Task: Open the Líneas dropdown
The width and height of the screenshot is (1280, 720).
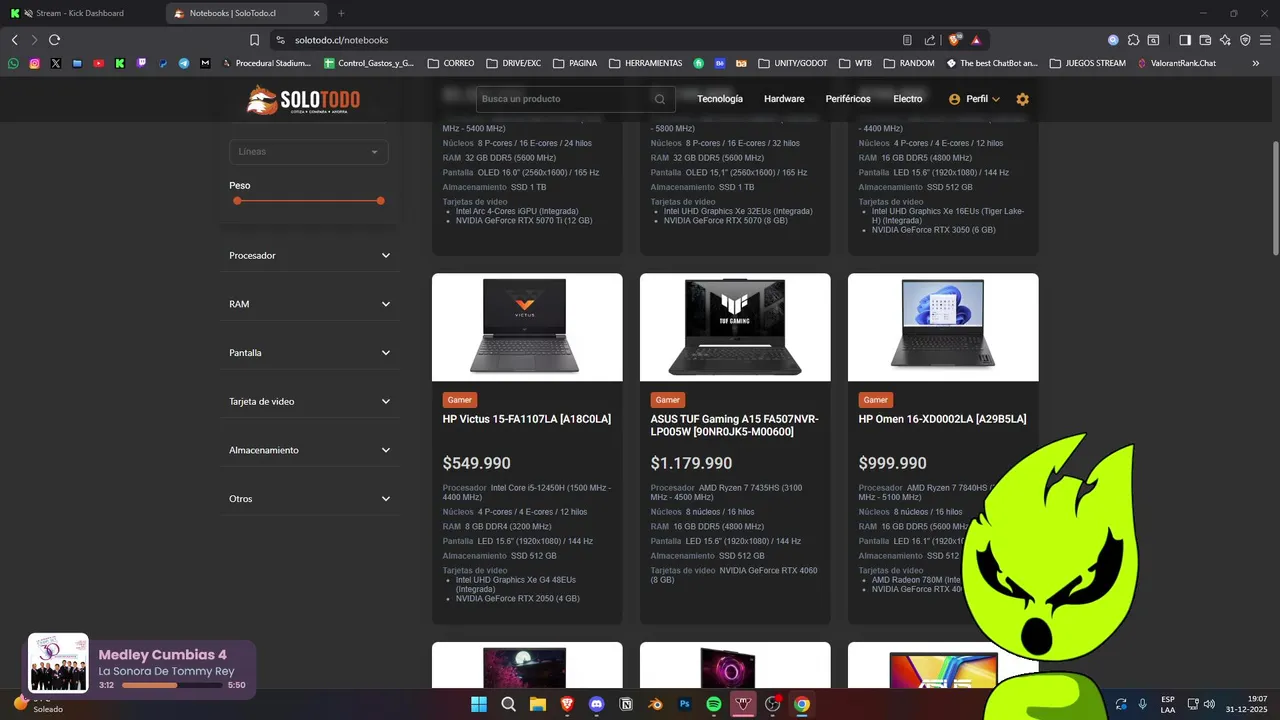Action: point(309,152)
